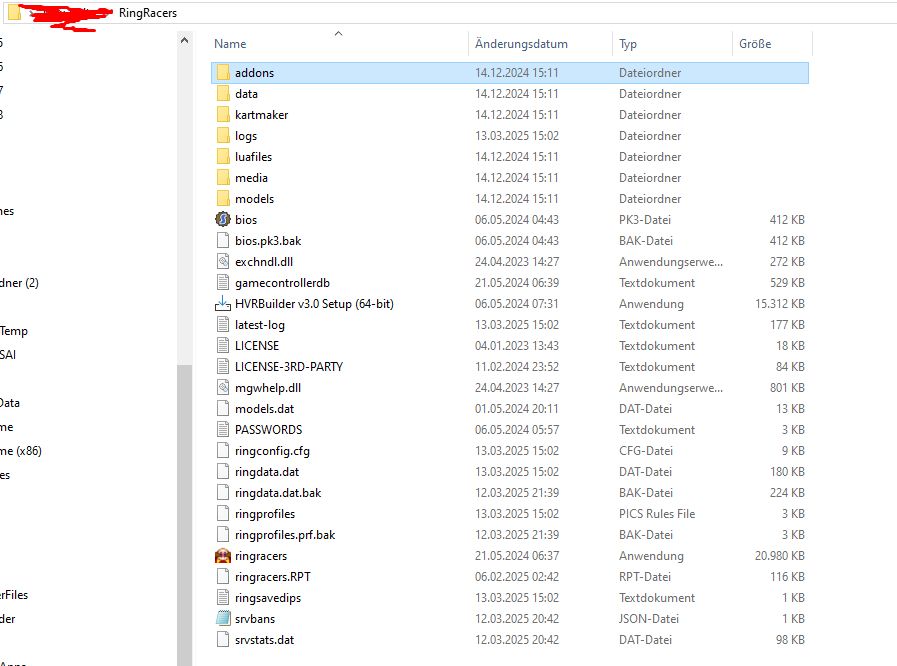
Task: Click the CFG-Datei type text
Action: click(x=645, y=451)
